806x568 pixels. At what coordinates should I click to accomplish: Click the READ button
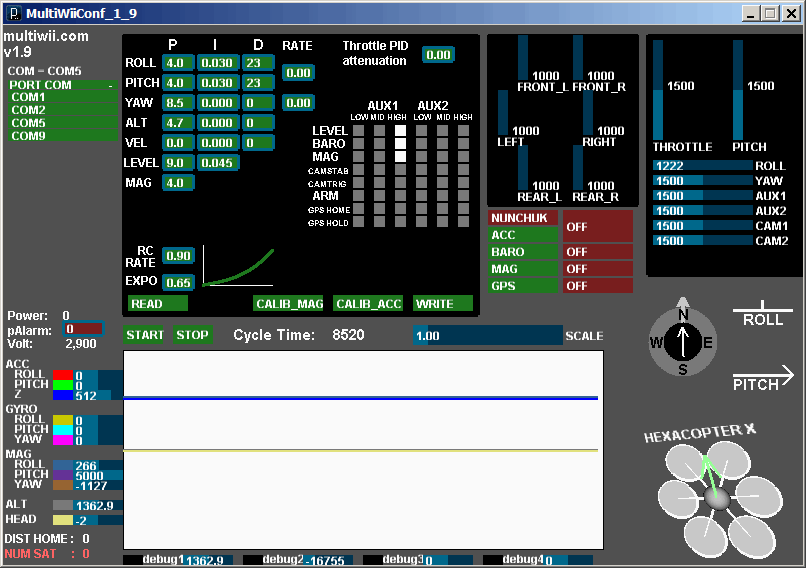(x=157, y=304)
